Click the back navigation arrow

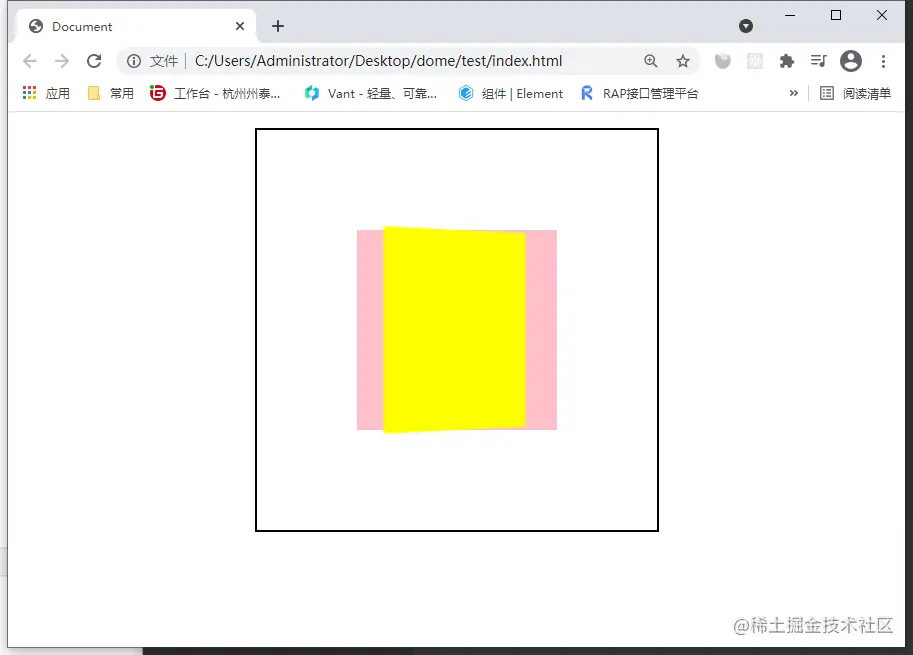30,61
